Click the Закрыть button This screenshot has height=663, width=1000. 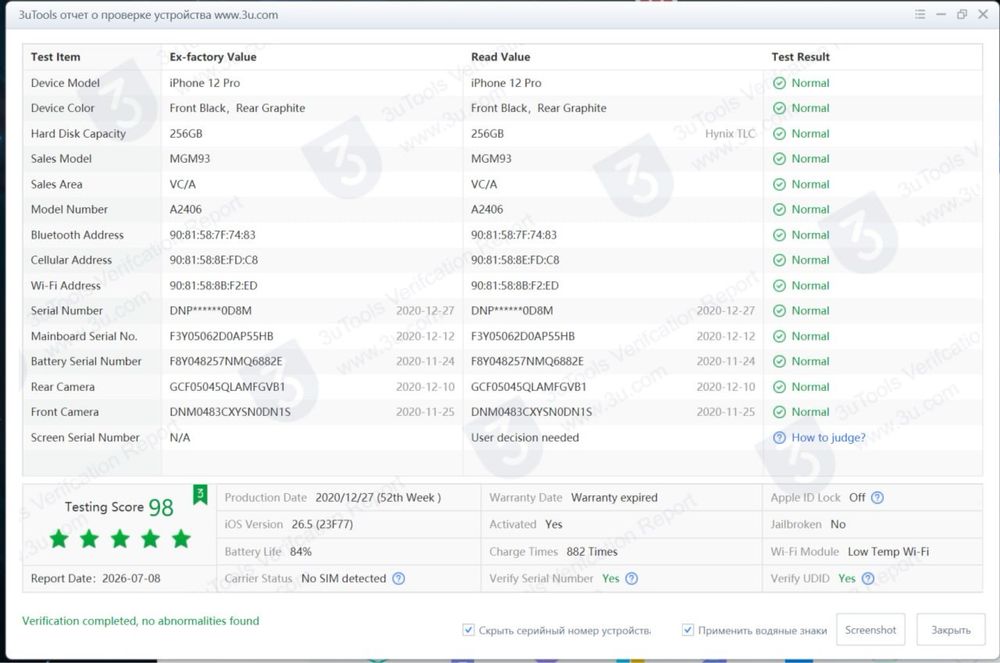click(951, 630)
